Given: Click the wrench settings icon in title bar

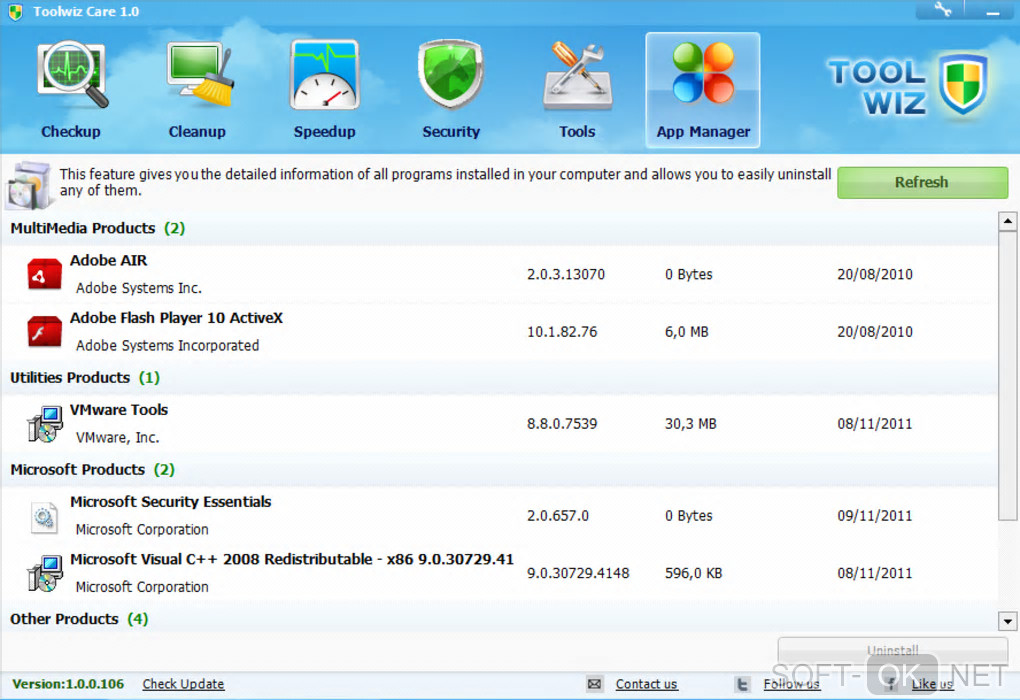Looking at the screenshot, I should 943,9.
